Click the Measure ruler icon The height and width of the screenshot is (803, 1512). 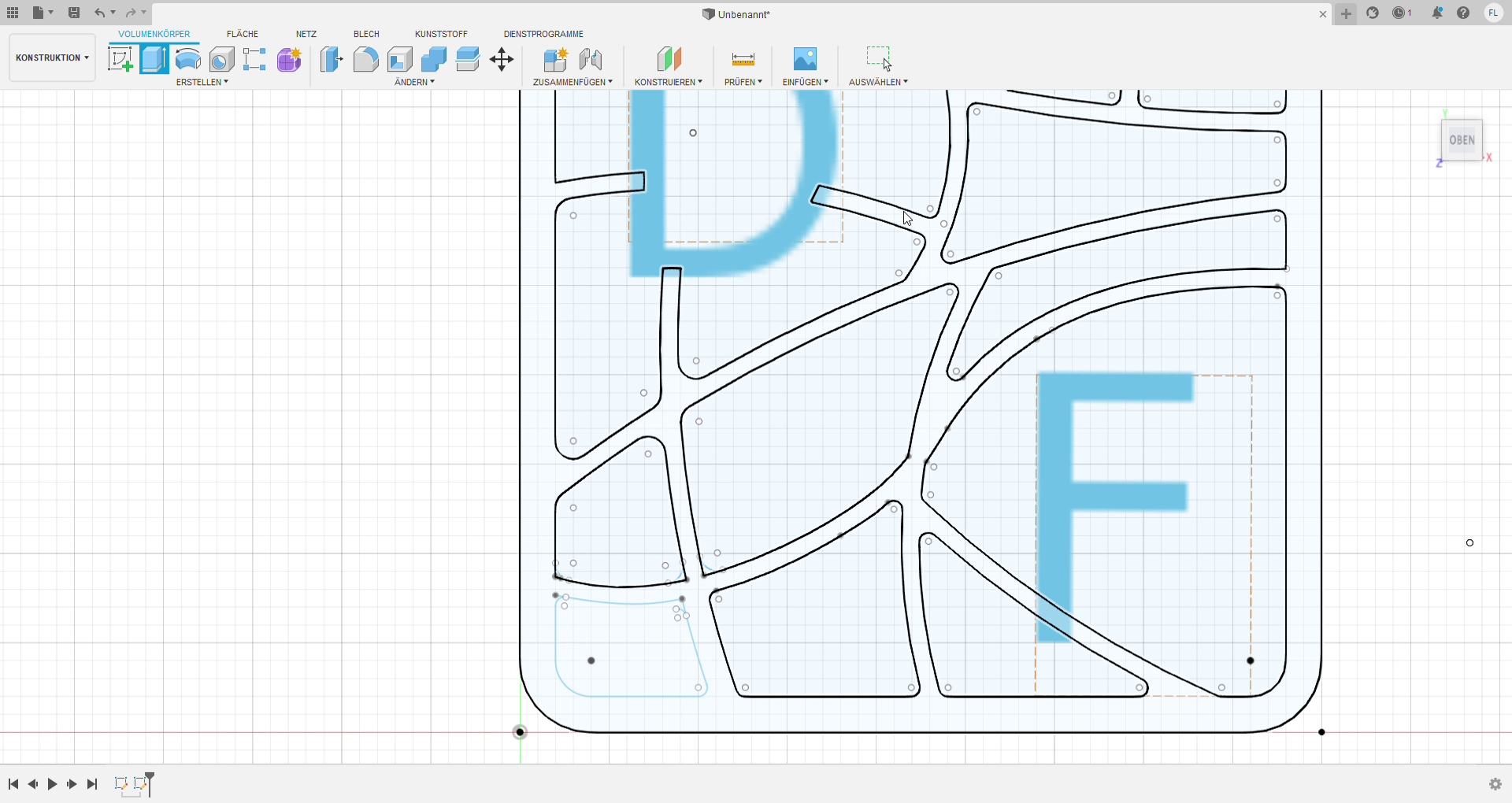tap(743, 59)
